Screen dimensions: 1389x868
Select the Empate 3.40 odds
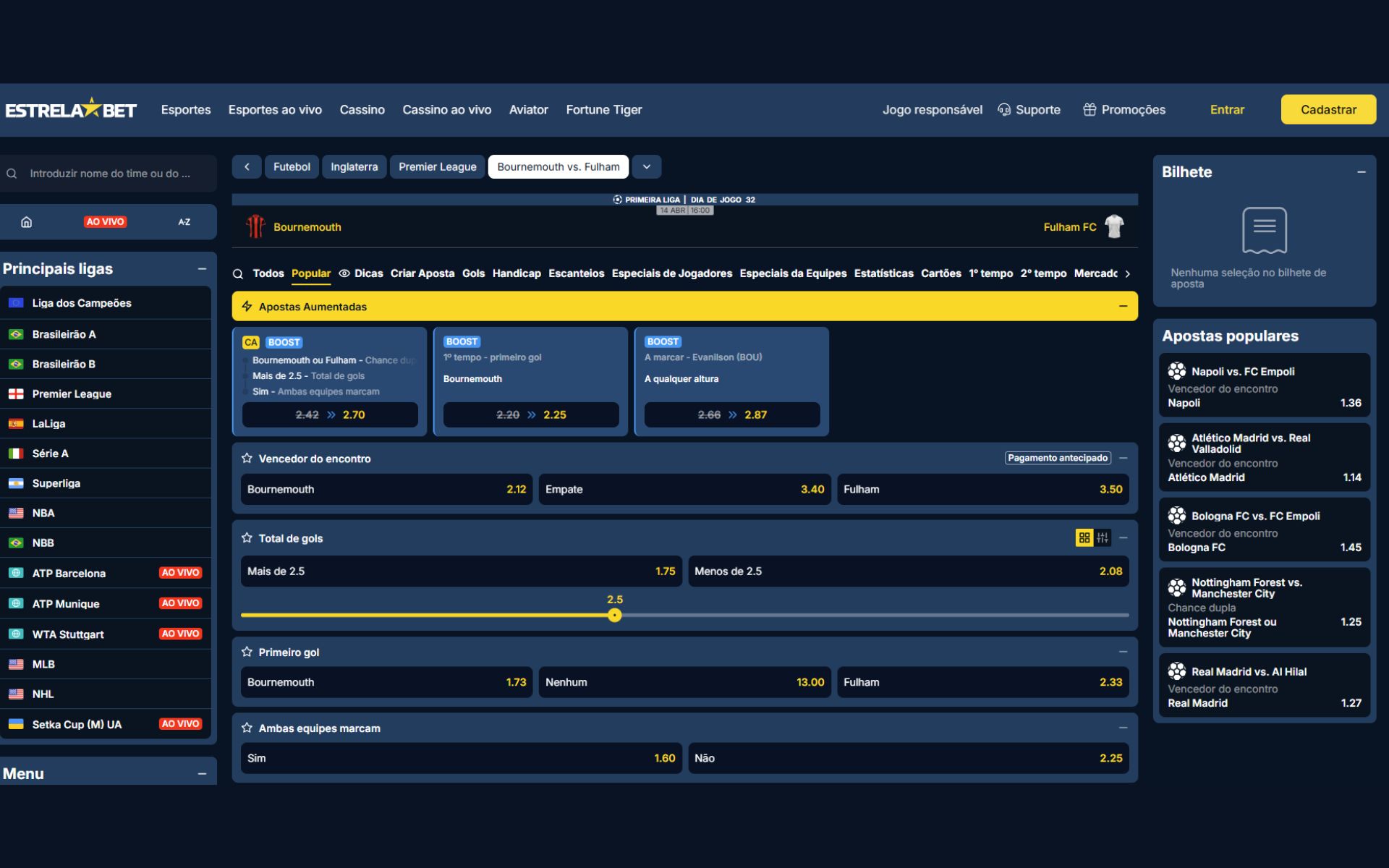point(684,489)
